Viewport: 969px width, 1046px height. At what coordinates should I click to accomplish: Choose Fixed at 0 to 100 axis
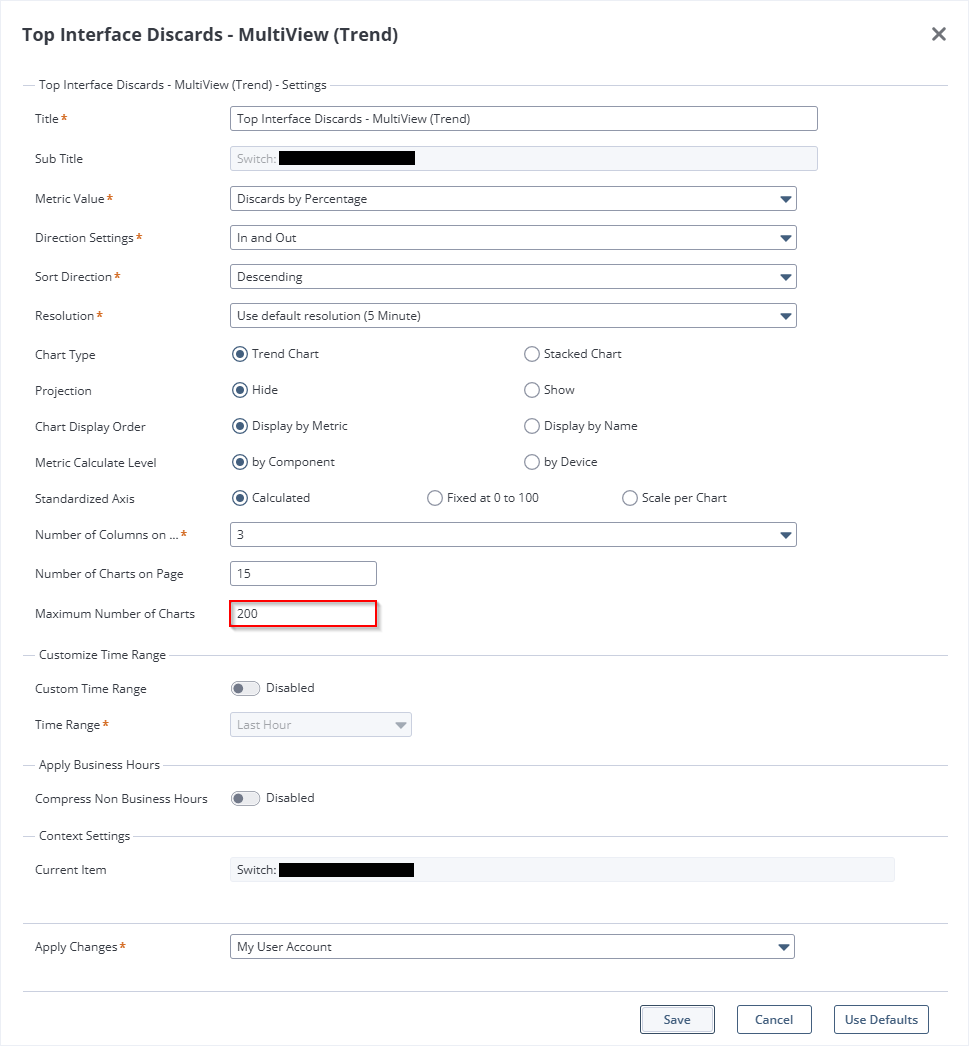[435, 498]
